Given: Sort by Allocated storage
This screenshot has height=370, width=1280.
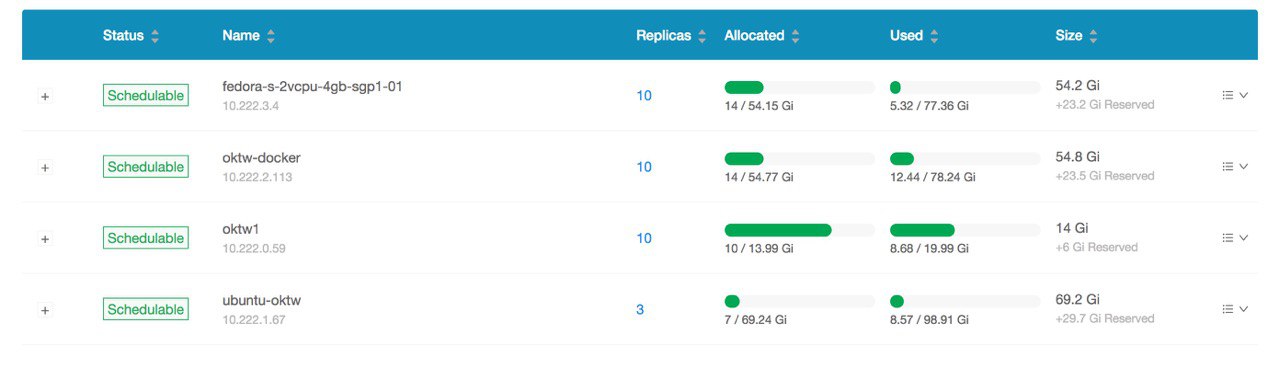Looking at the screenshot, I should [x=795, y=36].
